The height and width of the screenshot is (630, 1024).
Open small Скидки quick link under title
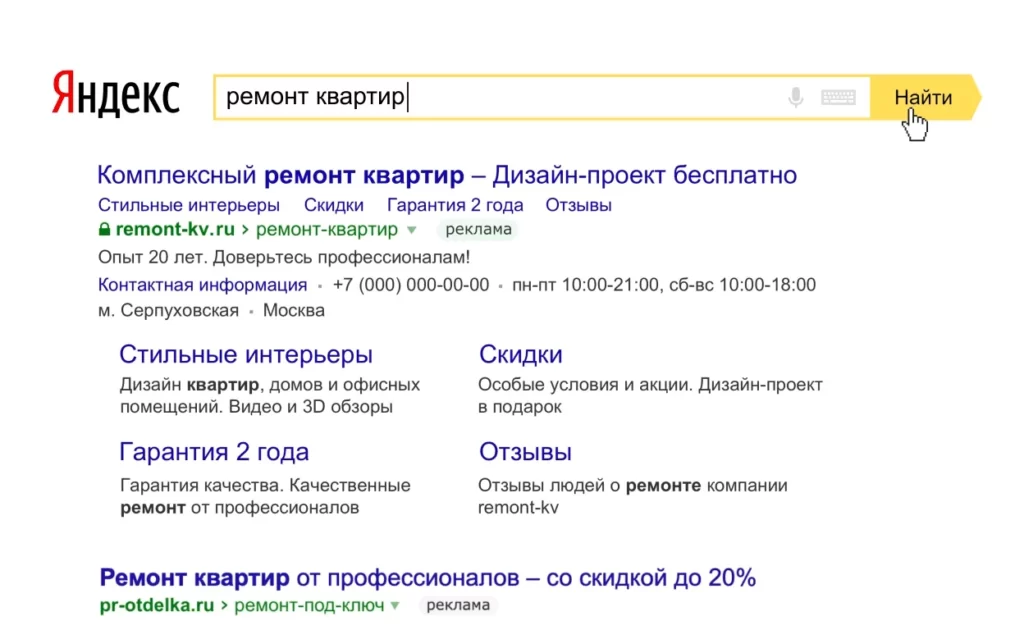[334, 205]
